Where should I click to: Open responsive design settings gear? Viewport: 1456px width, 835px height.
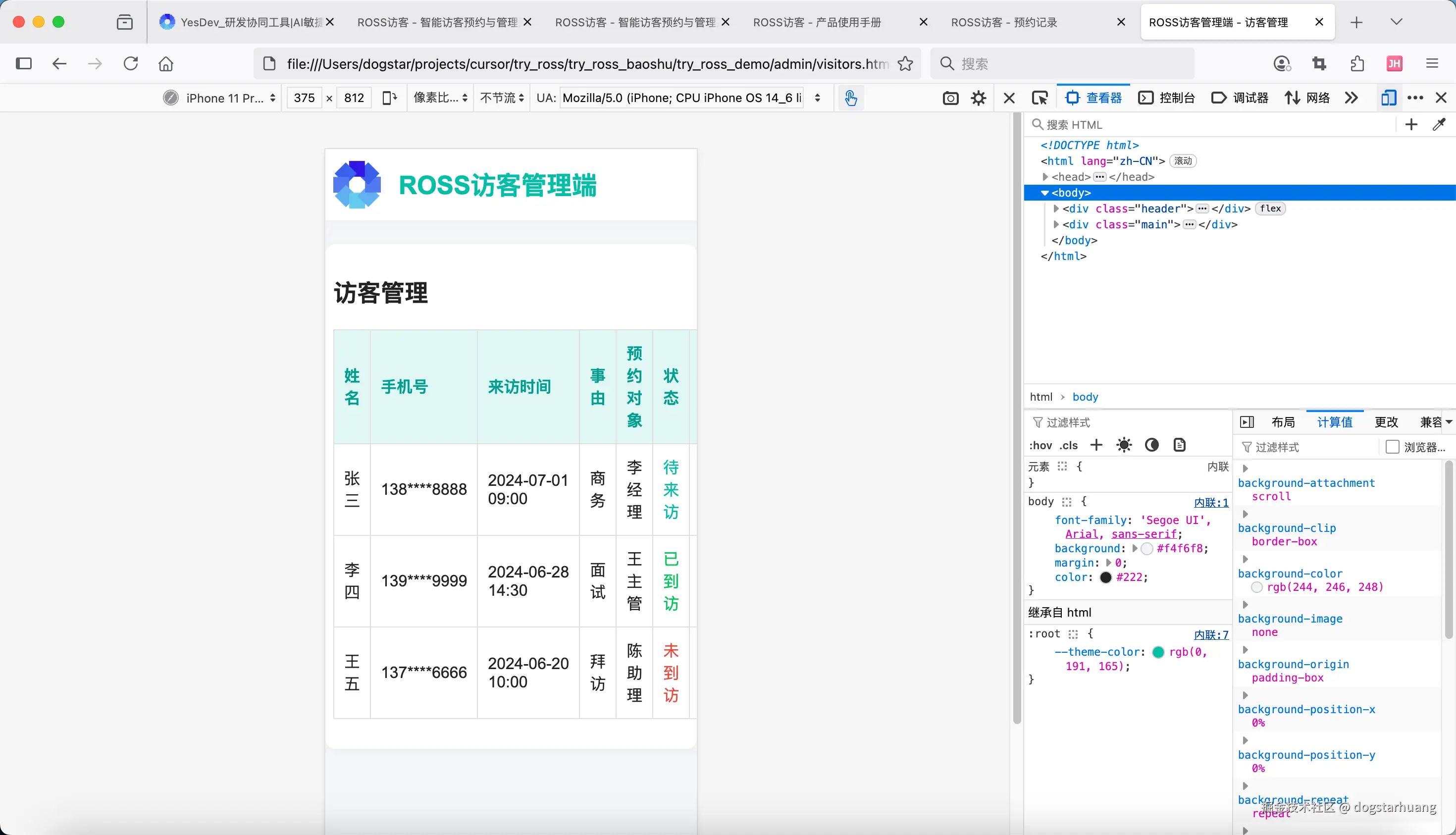978,98
